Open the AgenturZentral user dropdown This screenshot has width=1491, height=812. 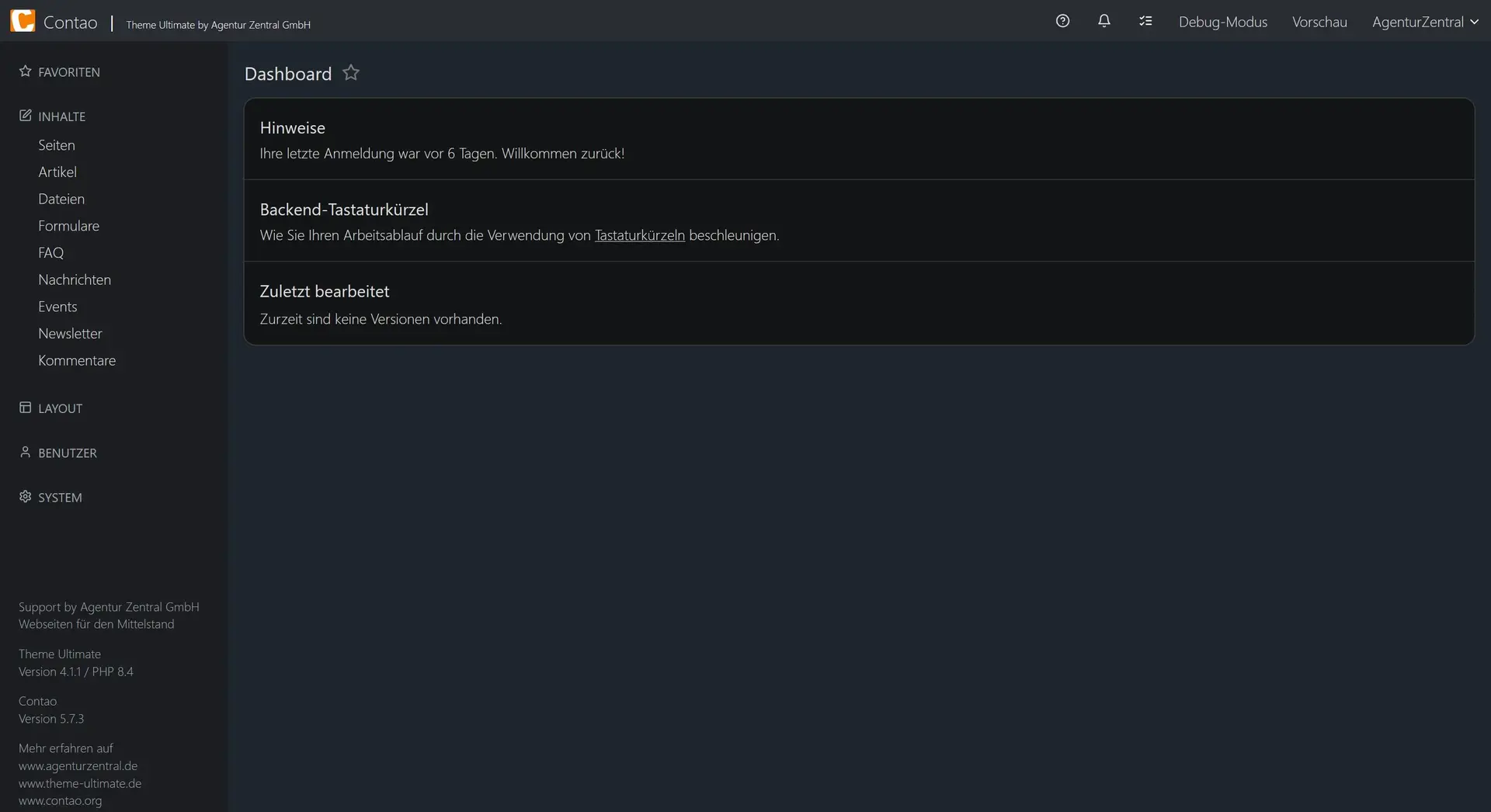pyautogui.click(x=1424, y=22)
